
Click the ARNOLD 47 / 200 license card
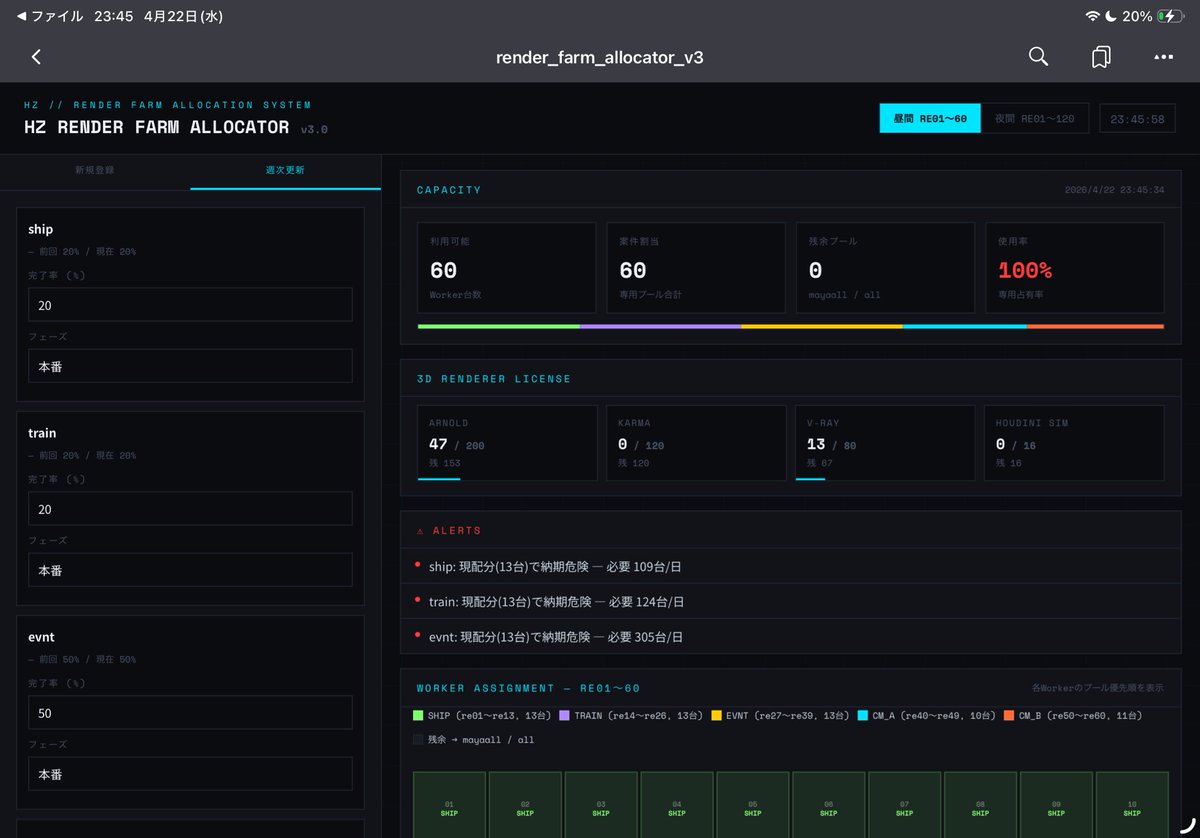[x=507, y=443]
